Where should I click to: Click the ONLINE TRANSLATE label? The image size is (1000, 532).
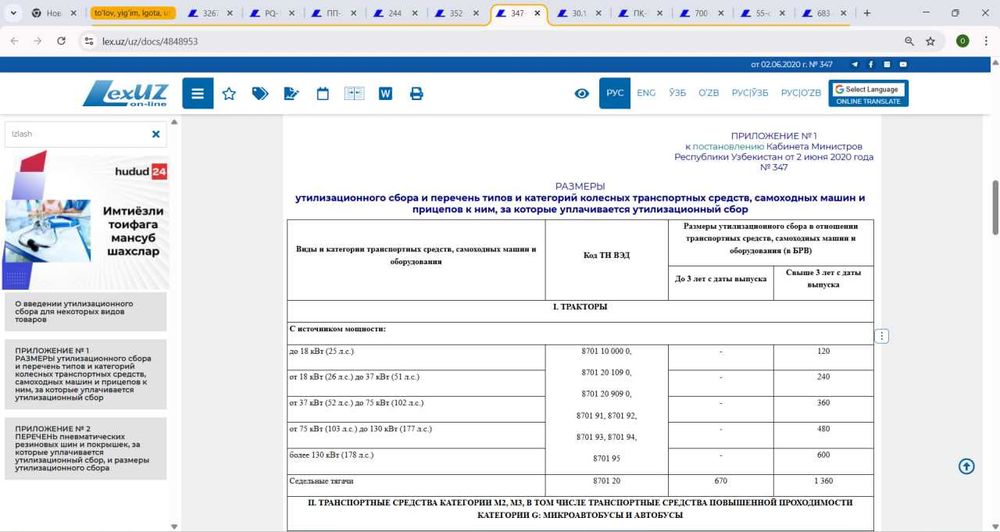[x=868, y=101]
